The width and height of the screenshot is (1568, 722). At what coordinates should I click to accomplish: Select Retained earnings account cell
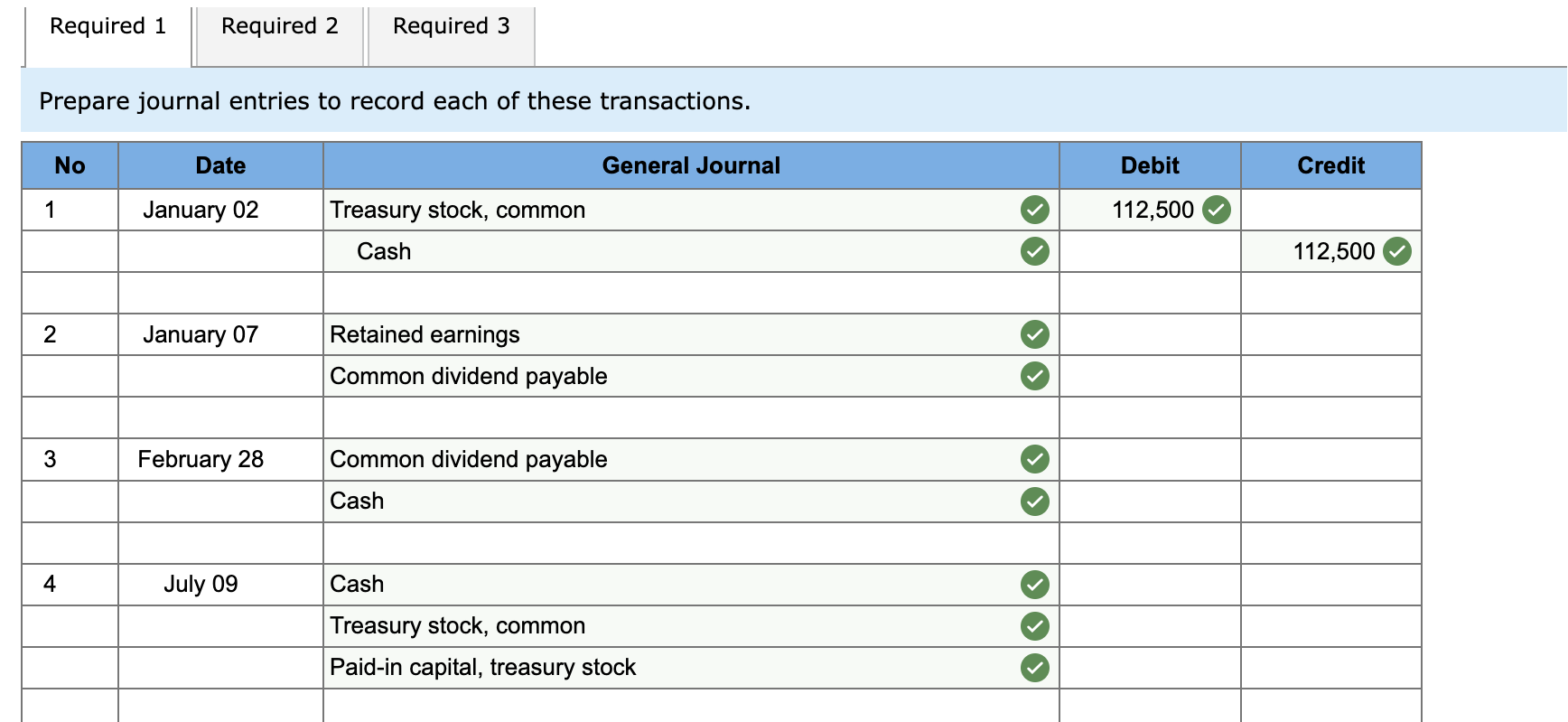[691, 334]
